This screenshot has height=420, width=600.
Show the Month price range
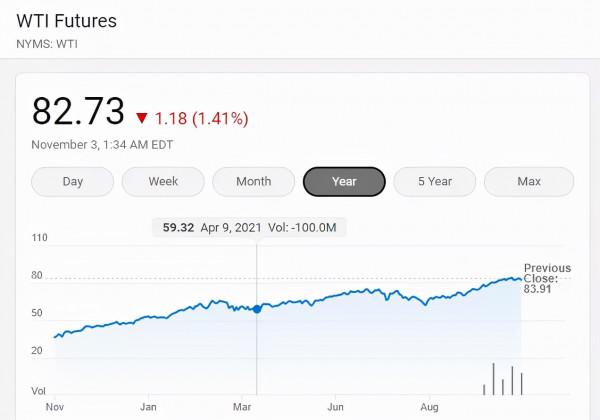(254, 182)
